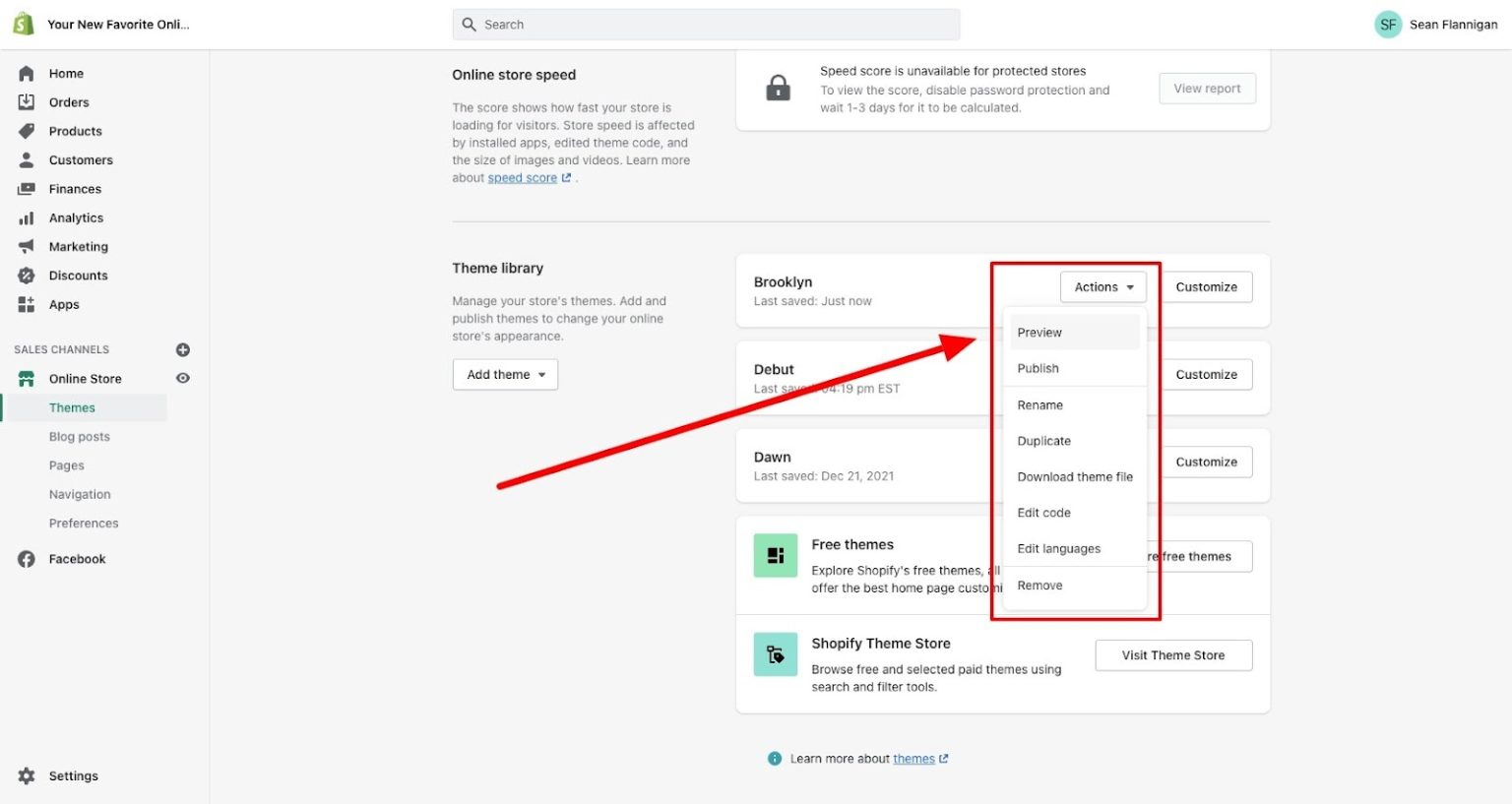Click the Marketing megaphone icon
The image size is (1512, 804).
pos(27,247)
